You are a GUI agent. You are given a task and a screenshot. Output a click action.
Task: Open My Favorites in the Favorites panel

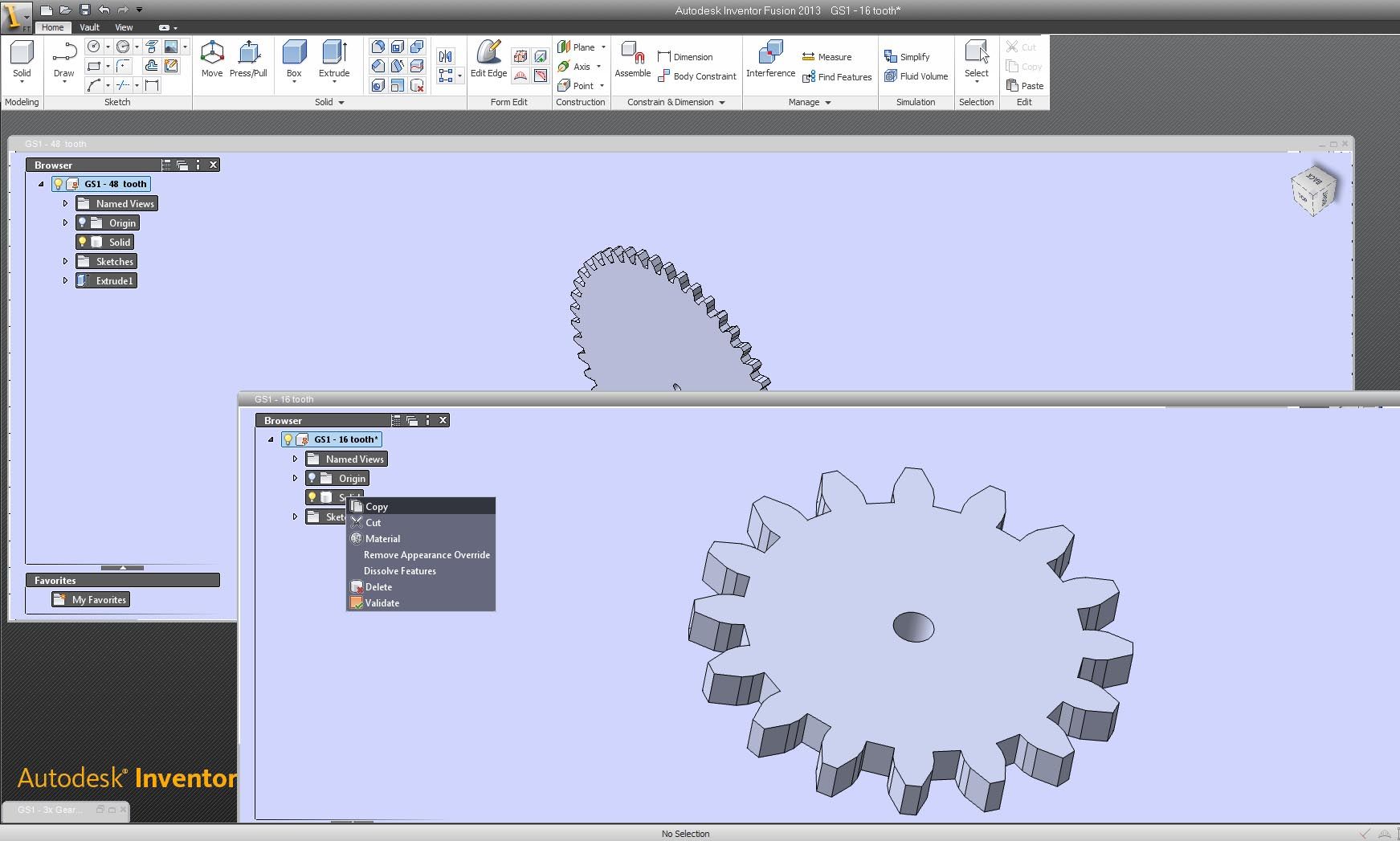pyautogui.click(x=90, y=599)
